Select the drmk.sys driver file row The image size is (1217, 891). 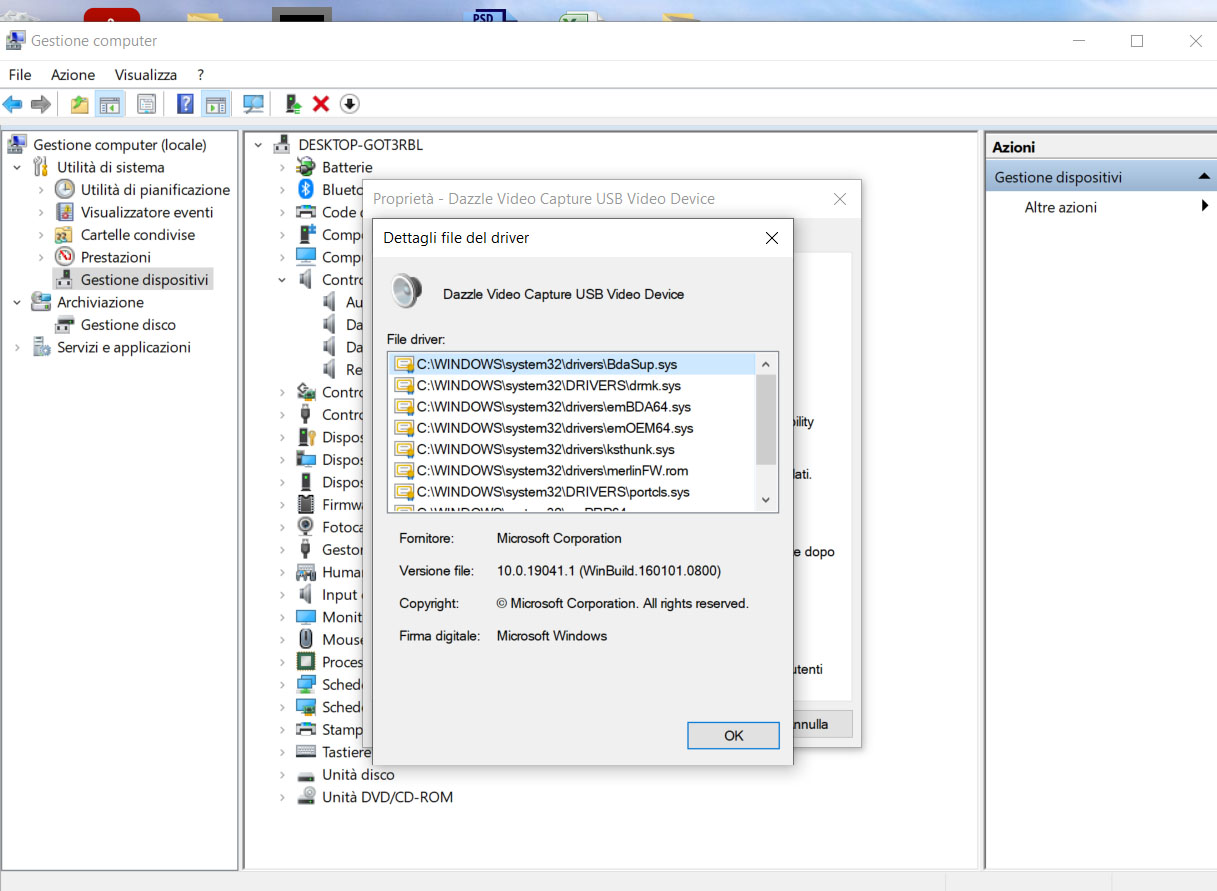pyautogui.click(x=572, y=385)
